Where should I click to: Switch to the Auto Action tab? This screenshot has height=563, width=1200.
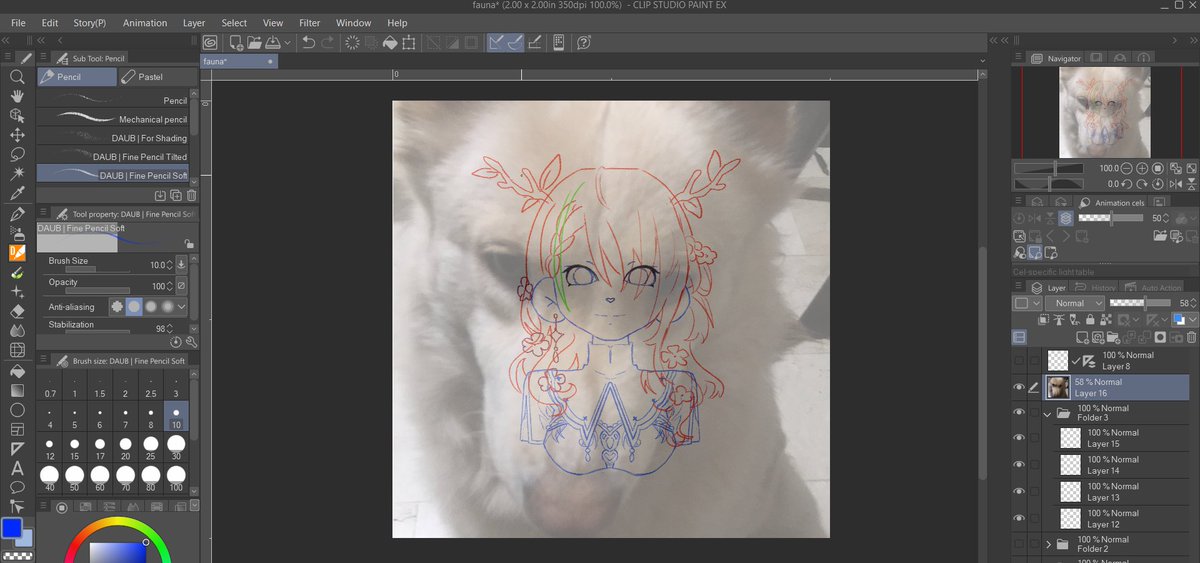click(x=1154, y=287)
